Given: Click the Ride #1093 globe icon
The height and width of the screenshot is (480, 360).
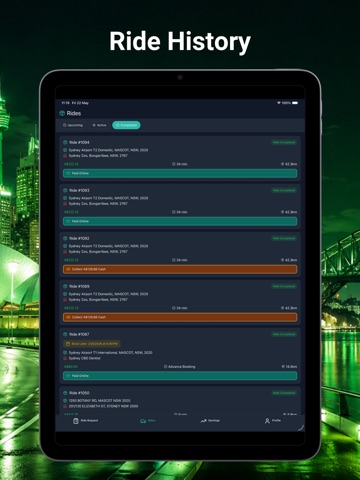Looking at the screenshot, I should point(65,190).
